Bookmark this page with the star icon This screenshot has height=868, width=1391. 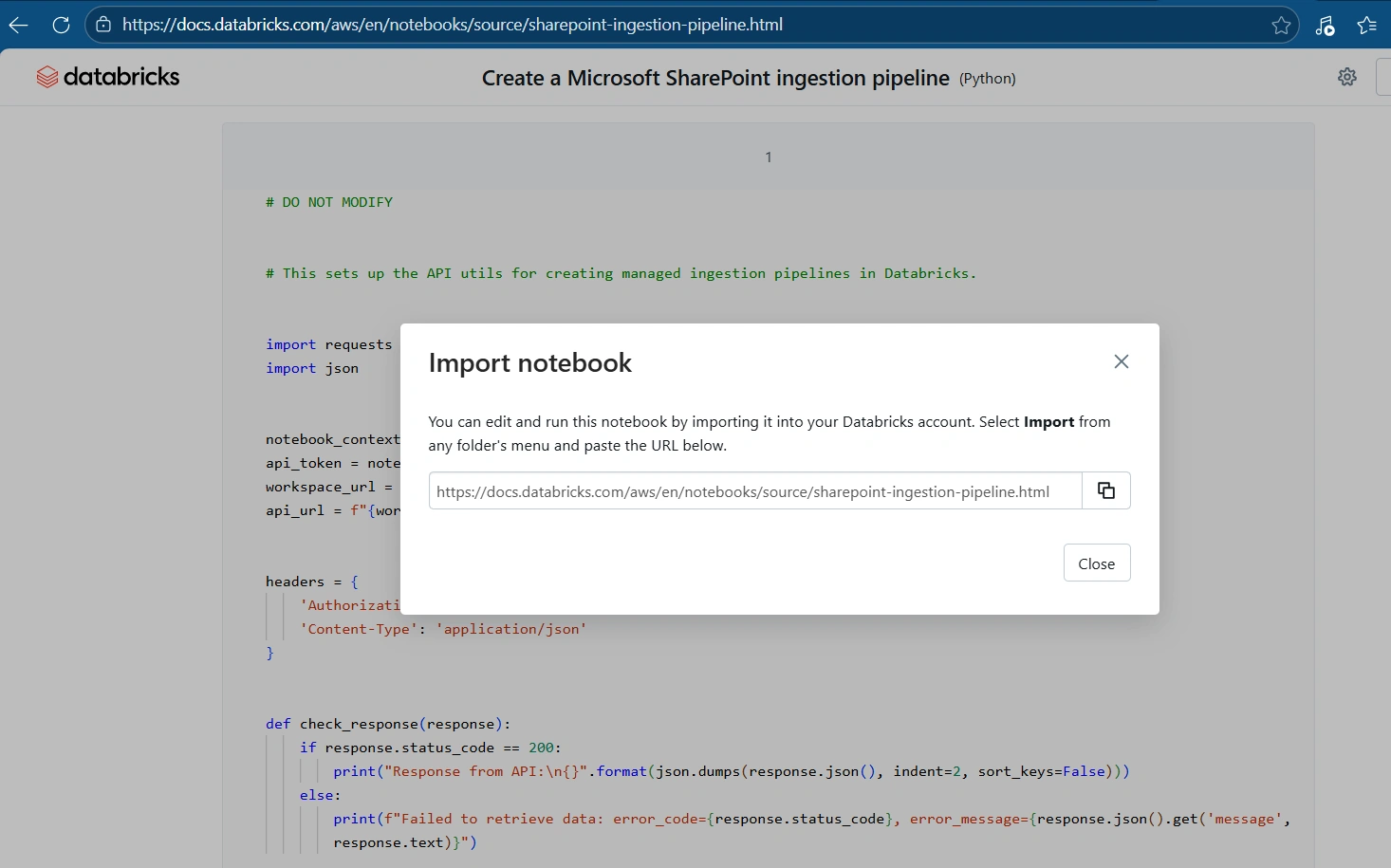[1281, 26]
